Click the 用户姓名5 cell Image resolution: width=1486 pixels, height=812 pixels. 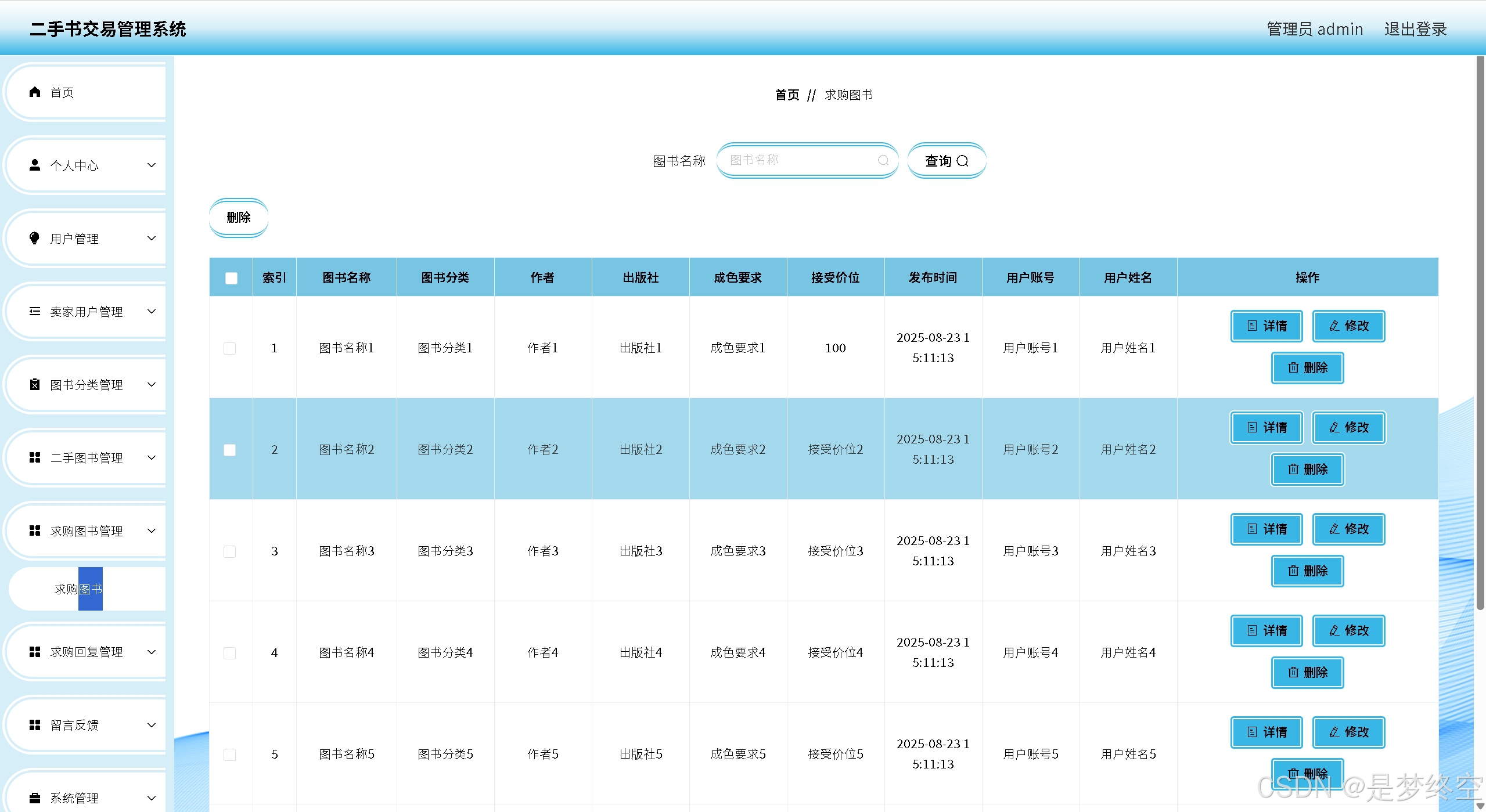(1128, 754)
